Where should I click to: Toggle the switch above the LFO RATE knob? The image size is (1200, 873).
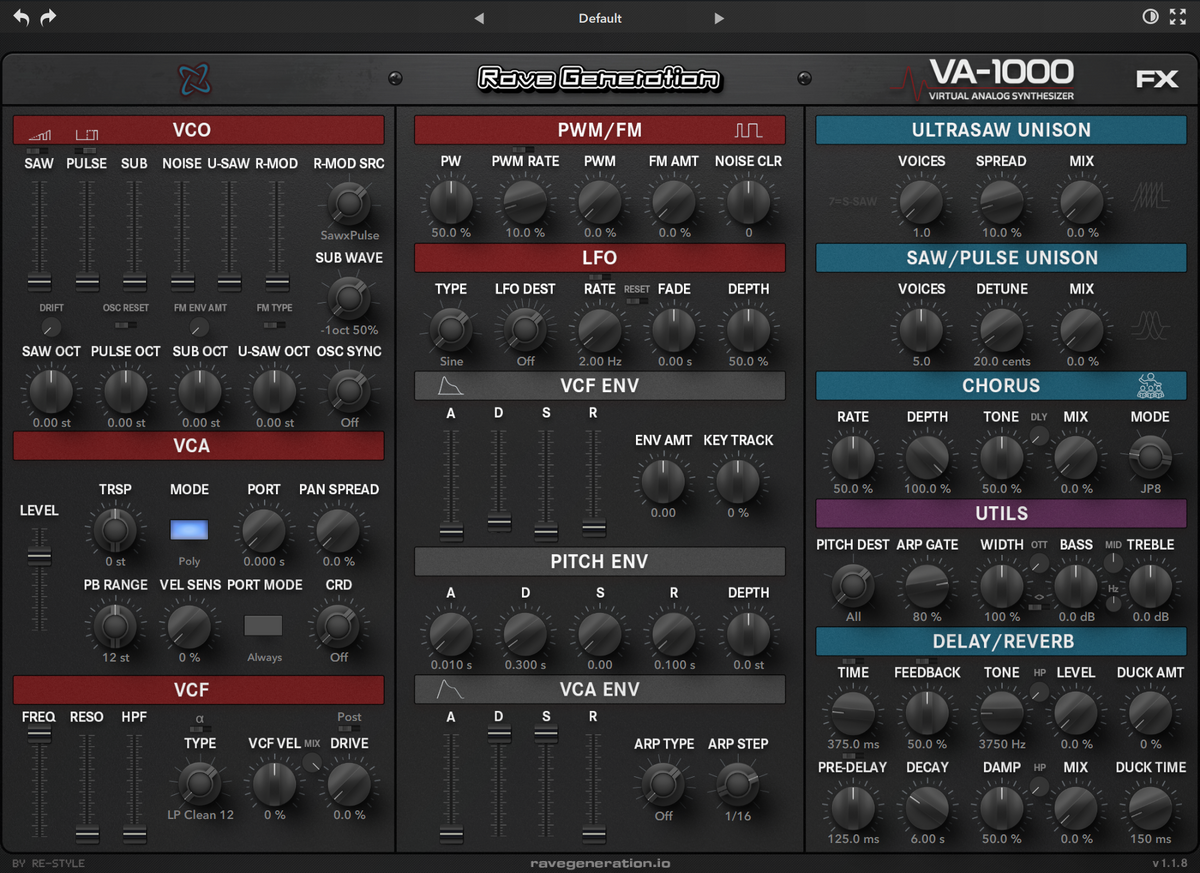point(599,276)
